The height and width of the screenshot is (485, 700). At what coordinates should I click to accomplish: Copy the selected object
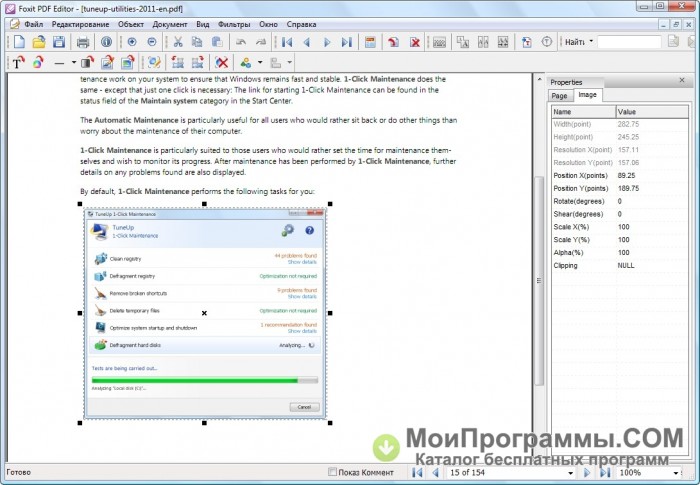pyautogui.click(x=197, y=42)
